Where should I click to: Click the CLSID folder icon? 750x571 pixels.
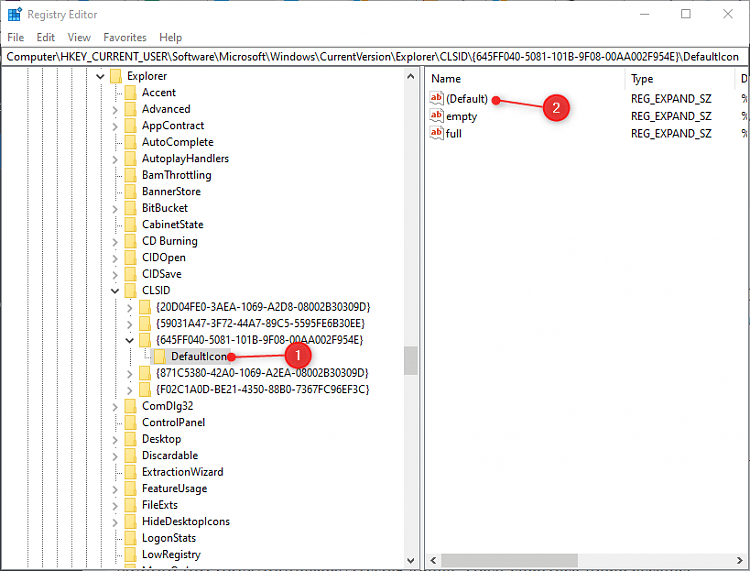[x=131, y=290]
